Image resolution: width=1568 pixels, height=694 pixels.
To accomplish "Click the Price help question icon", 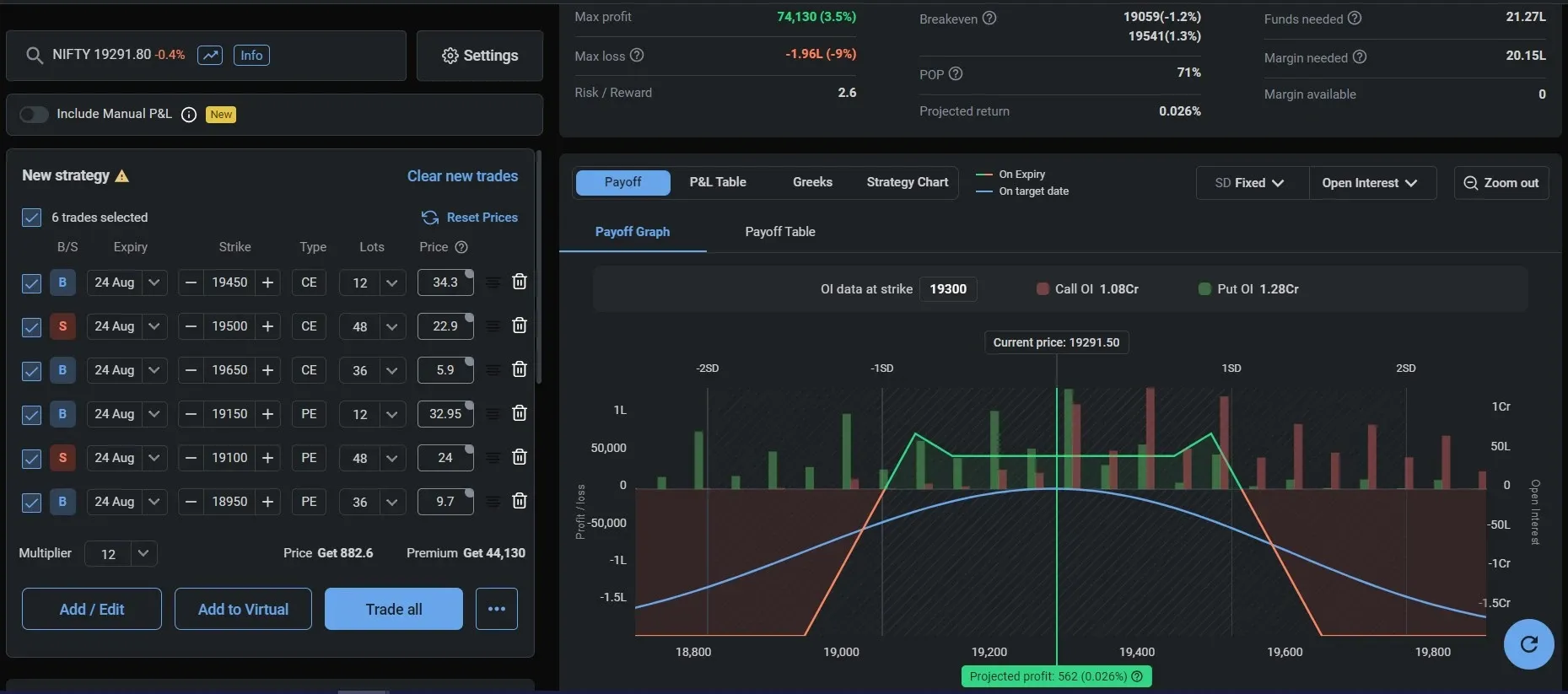I will pos(461,247).
